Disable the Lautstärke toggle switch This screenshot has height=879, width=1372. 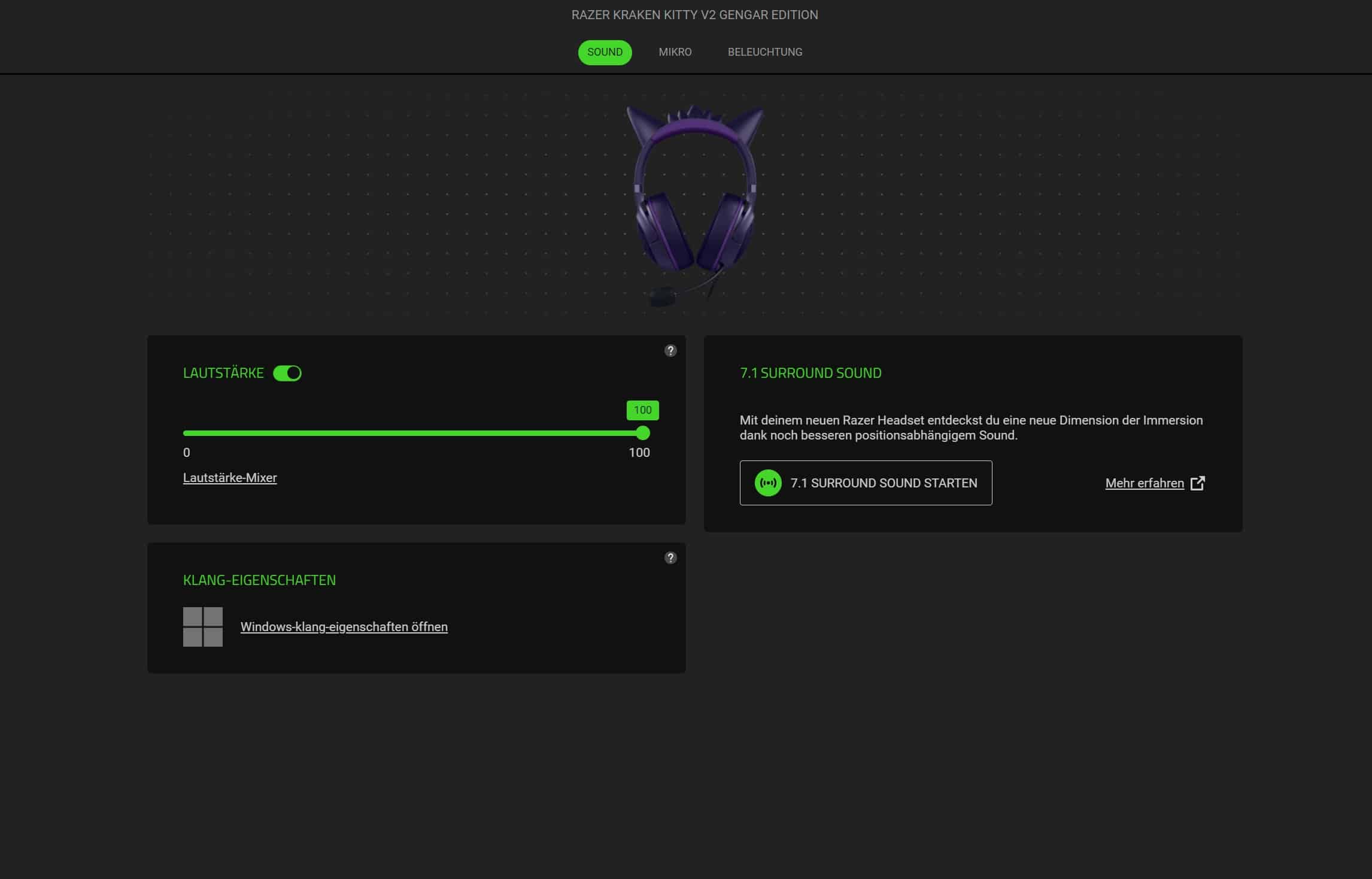pyautogui.click(x=287, y=373)
